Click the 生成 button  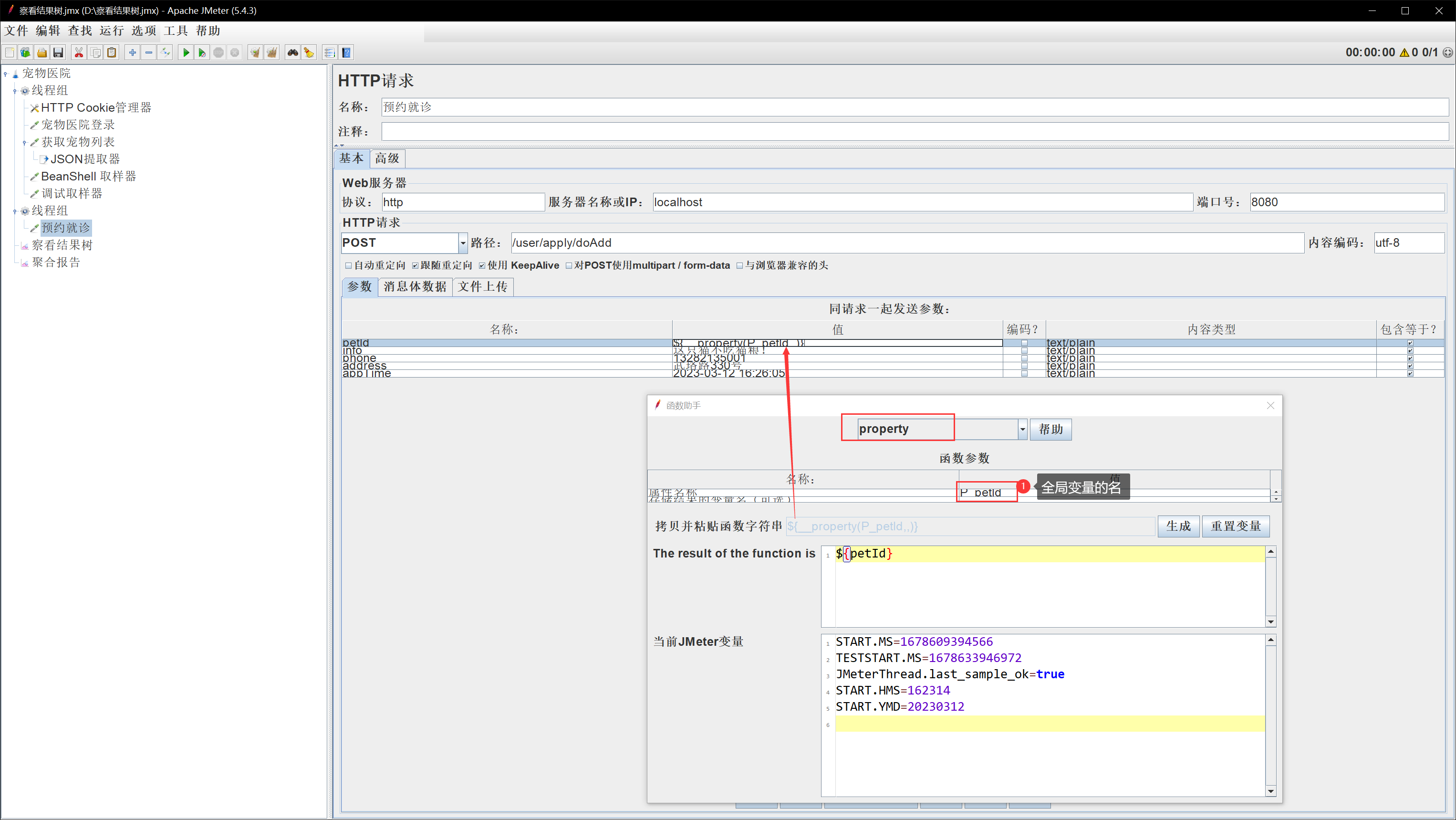(1177, 526)
